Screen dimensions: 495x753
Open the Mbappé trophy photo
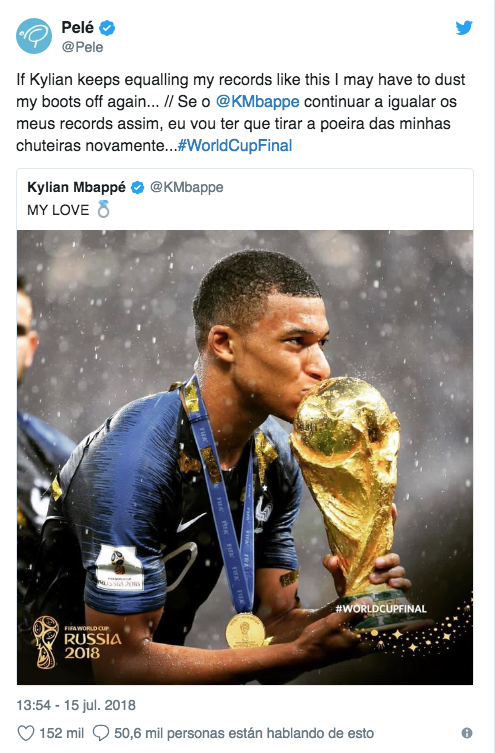coord(245,457)
